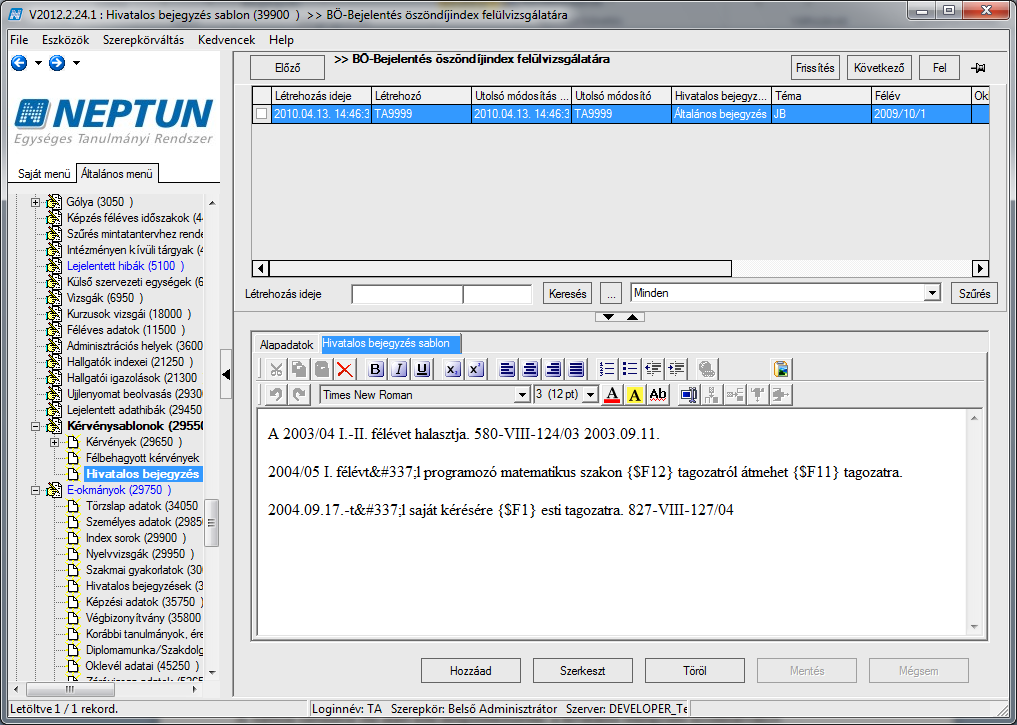
Task: Align text right
Action: tap(553, 370)
